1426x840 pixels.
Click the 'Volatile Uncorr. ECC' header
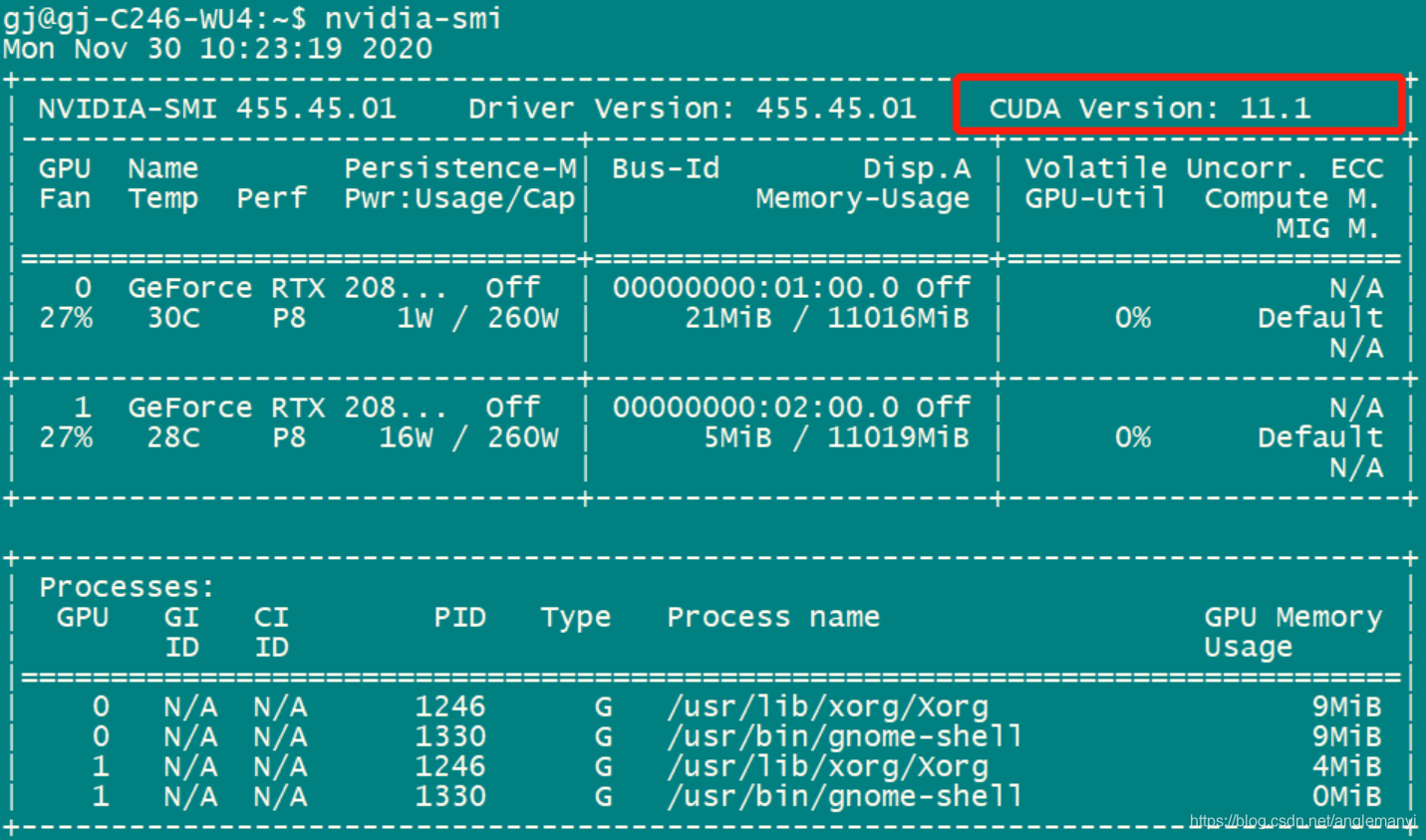(x=1204, y=167)
